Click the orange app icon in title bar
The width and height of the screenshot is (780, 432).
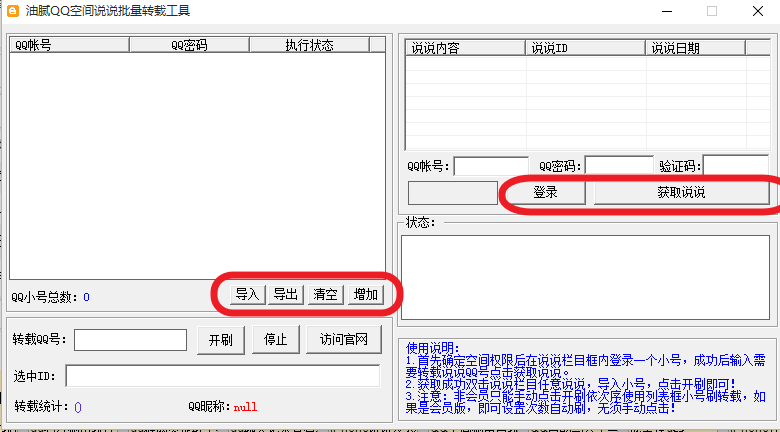12,10
